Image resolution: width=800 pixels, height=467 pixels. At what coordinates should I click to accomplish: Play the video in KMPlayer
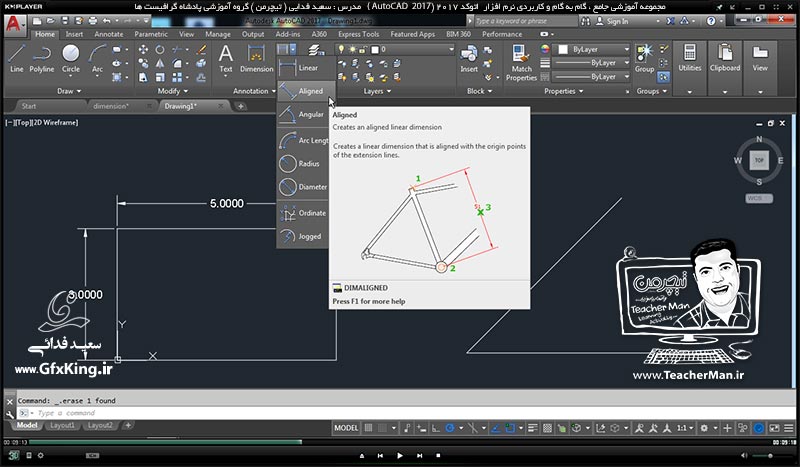[399, 456]
